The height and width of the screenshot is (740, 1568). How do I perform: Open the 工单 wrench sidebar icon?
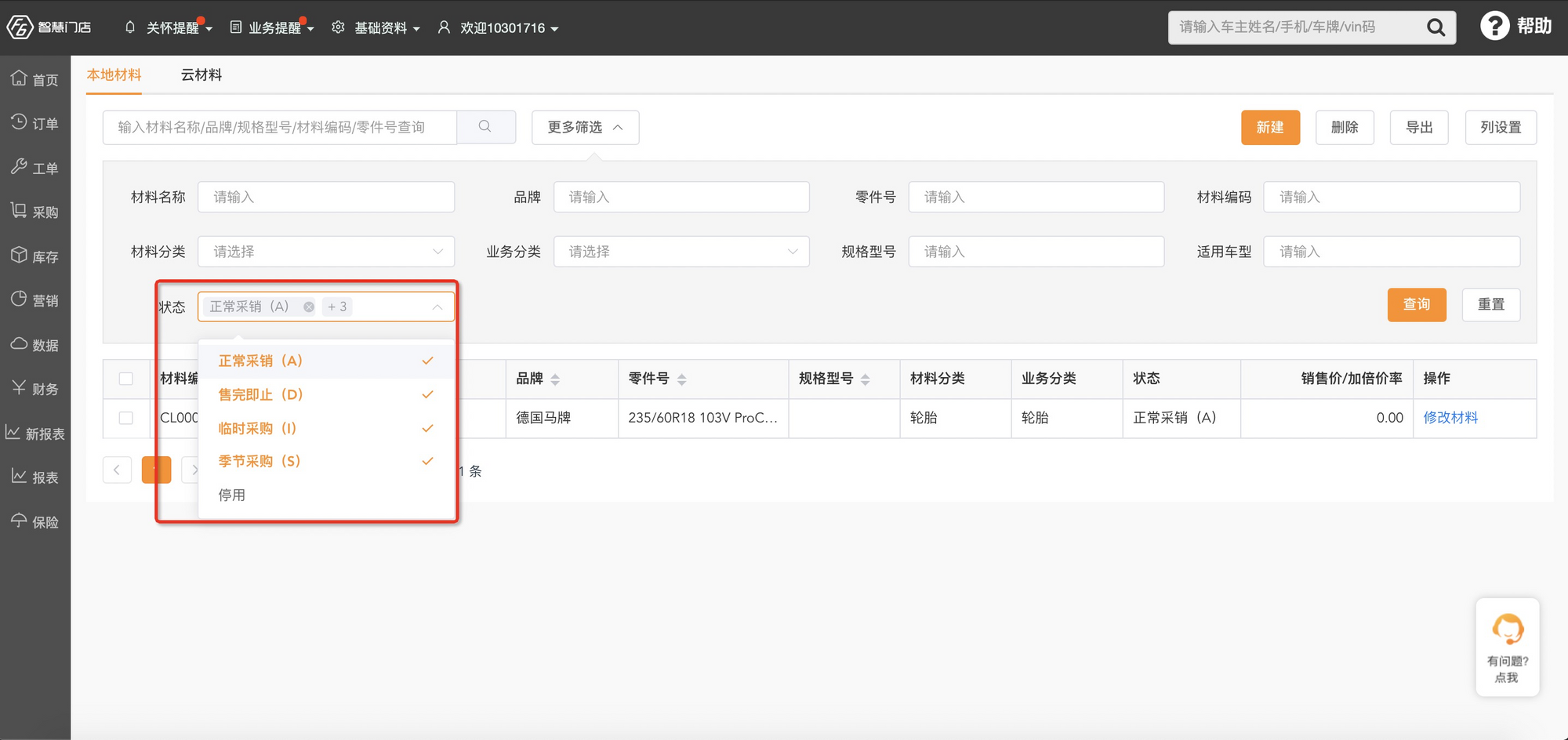tap(19, 167)
